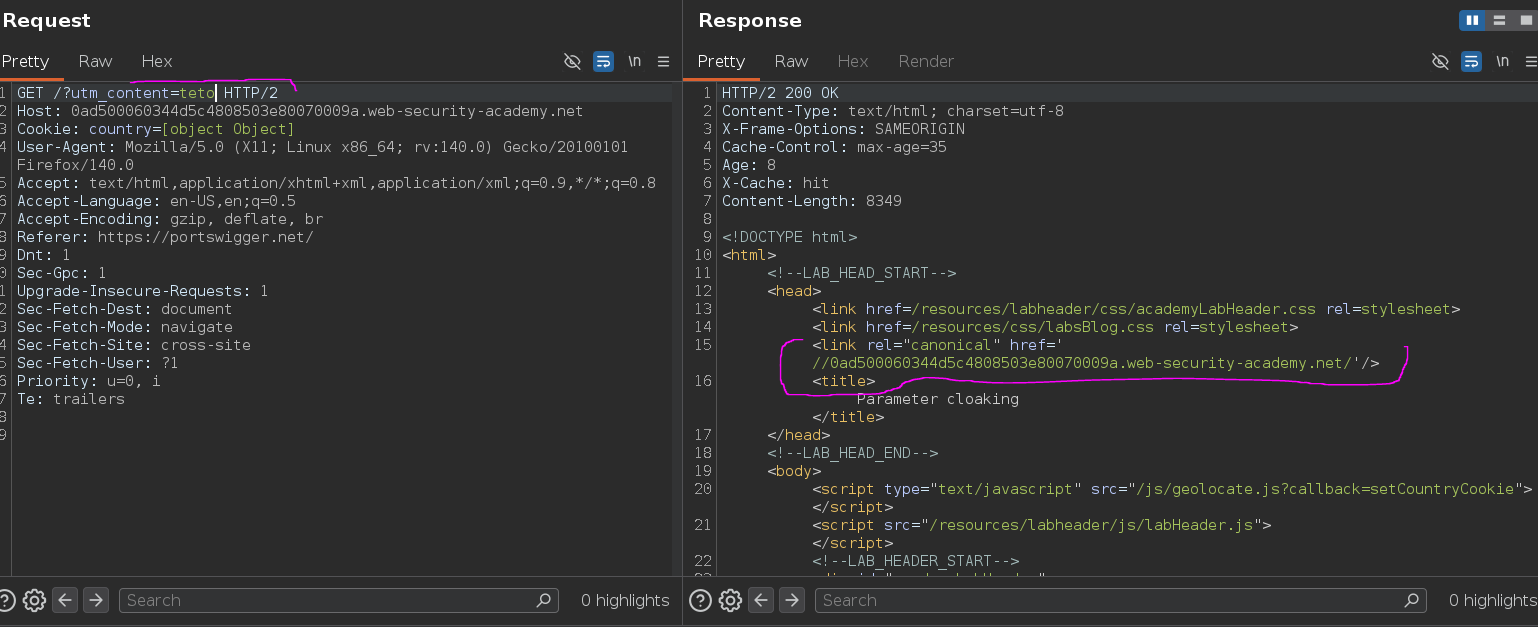Click the Accept-Encoding header line
Image resolution: width=1538 pixels, height=627 pixels.
click(170, 219)
